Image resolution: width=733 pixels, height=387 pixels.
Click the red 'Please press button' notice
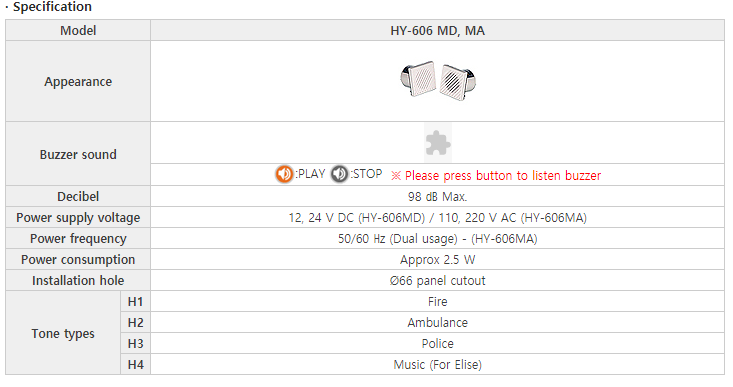pyautogui.click(x=496, y=176)
